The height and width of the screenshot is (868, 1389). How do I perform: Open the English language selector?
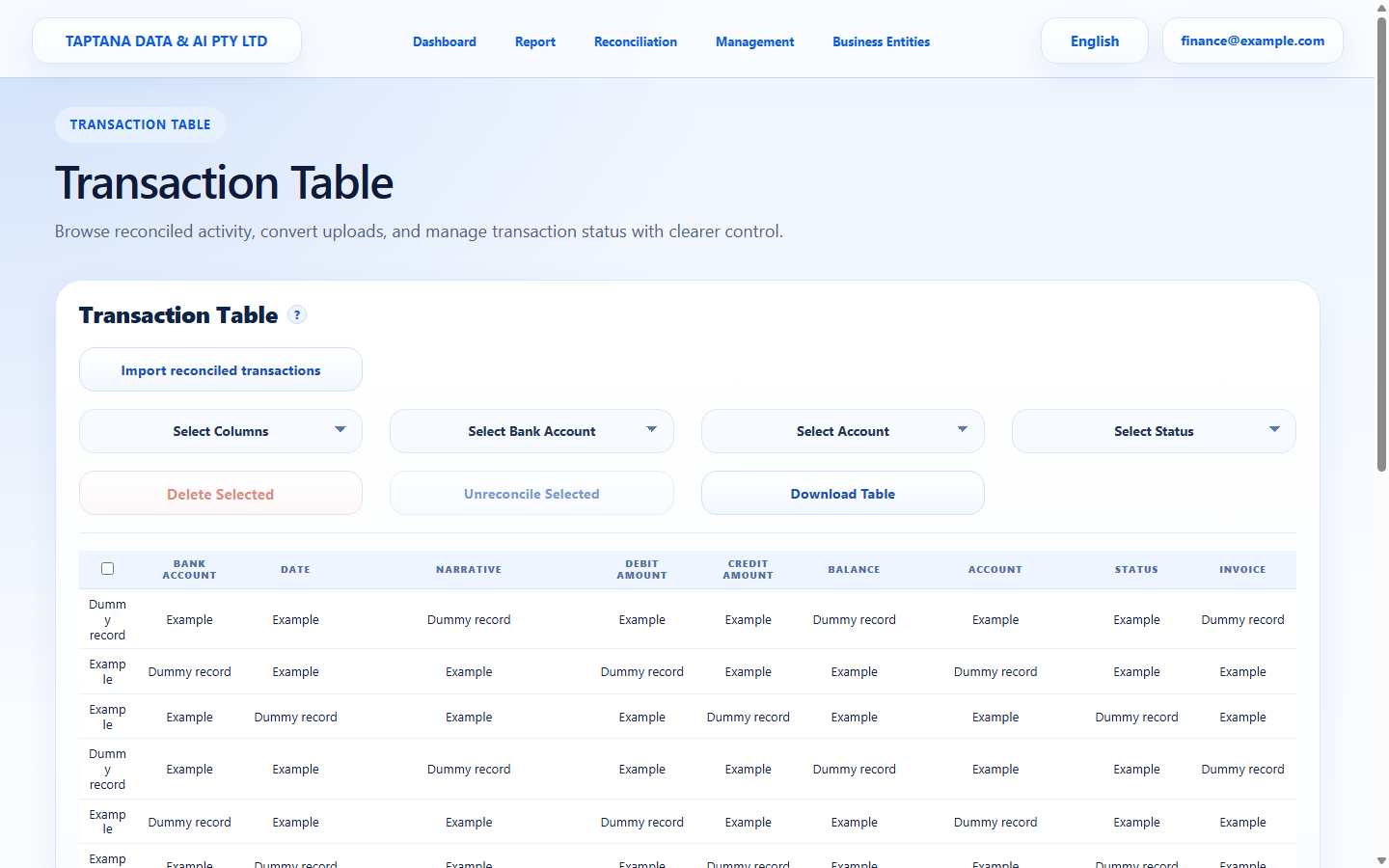coord(1095,41)
